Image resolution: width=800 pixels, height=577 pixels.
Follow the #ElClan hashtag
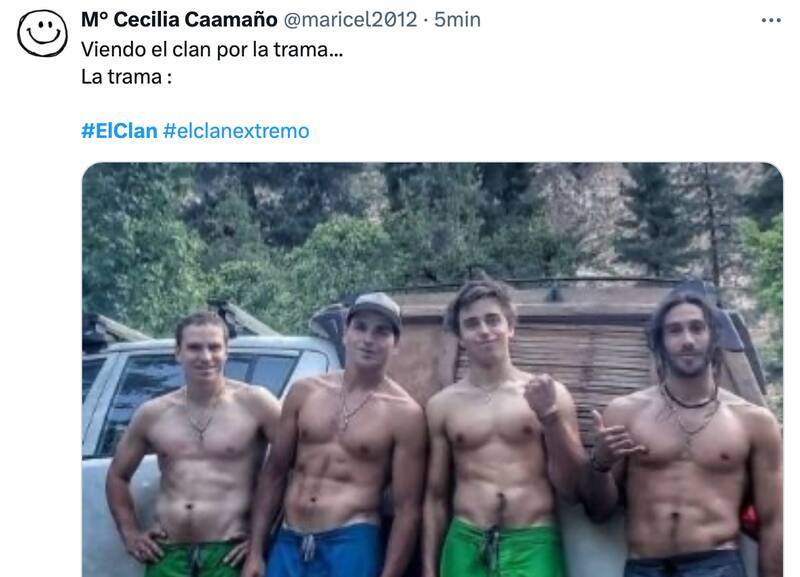tap(119, 131)
